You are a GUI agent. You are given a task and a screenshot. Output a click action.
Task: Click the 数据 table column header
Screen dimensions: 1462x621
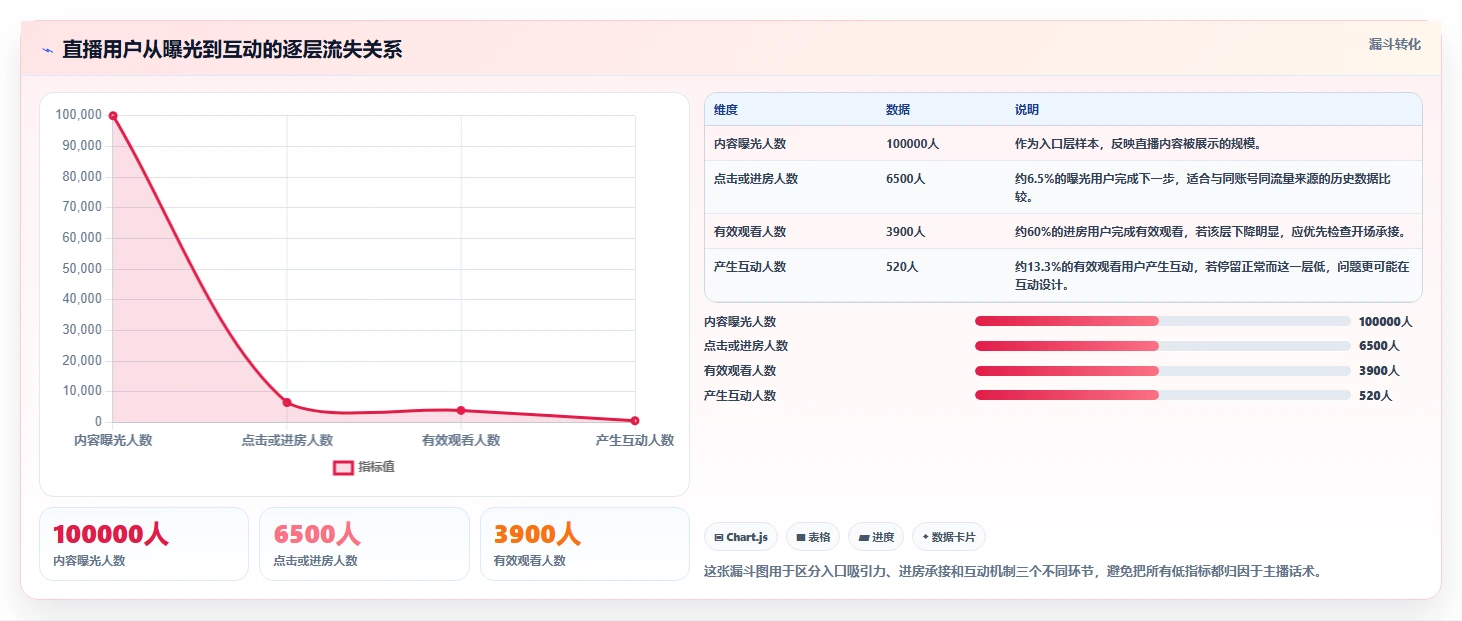pos(898,110)
